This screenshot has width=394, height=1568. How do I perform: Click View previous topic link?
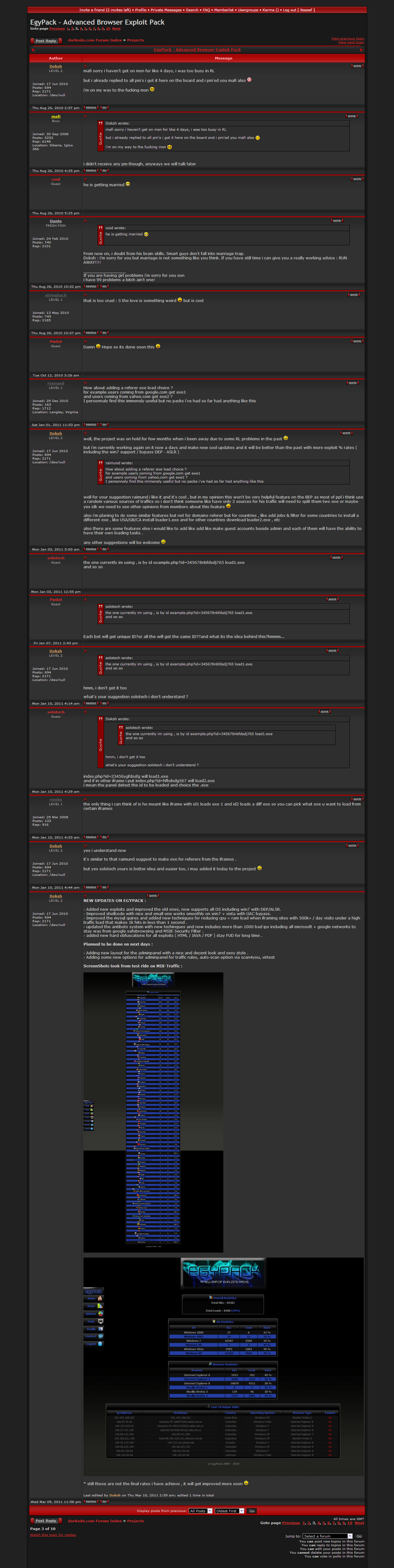pos(347,38)
